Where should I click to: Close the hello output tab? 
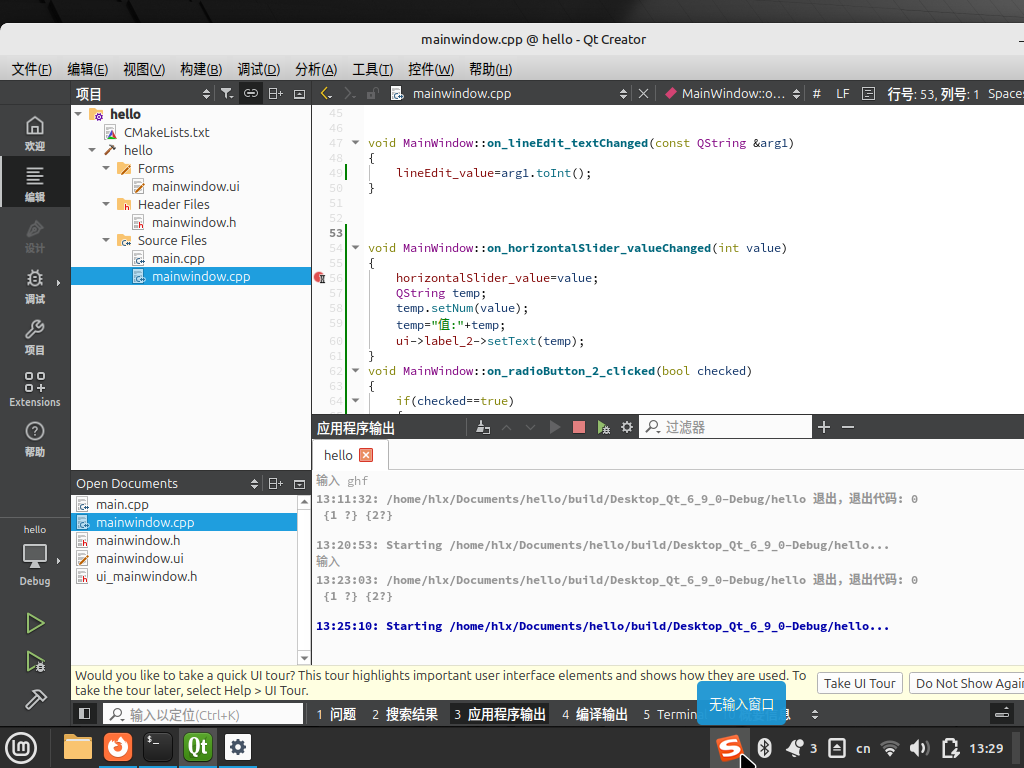[366, 455]
